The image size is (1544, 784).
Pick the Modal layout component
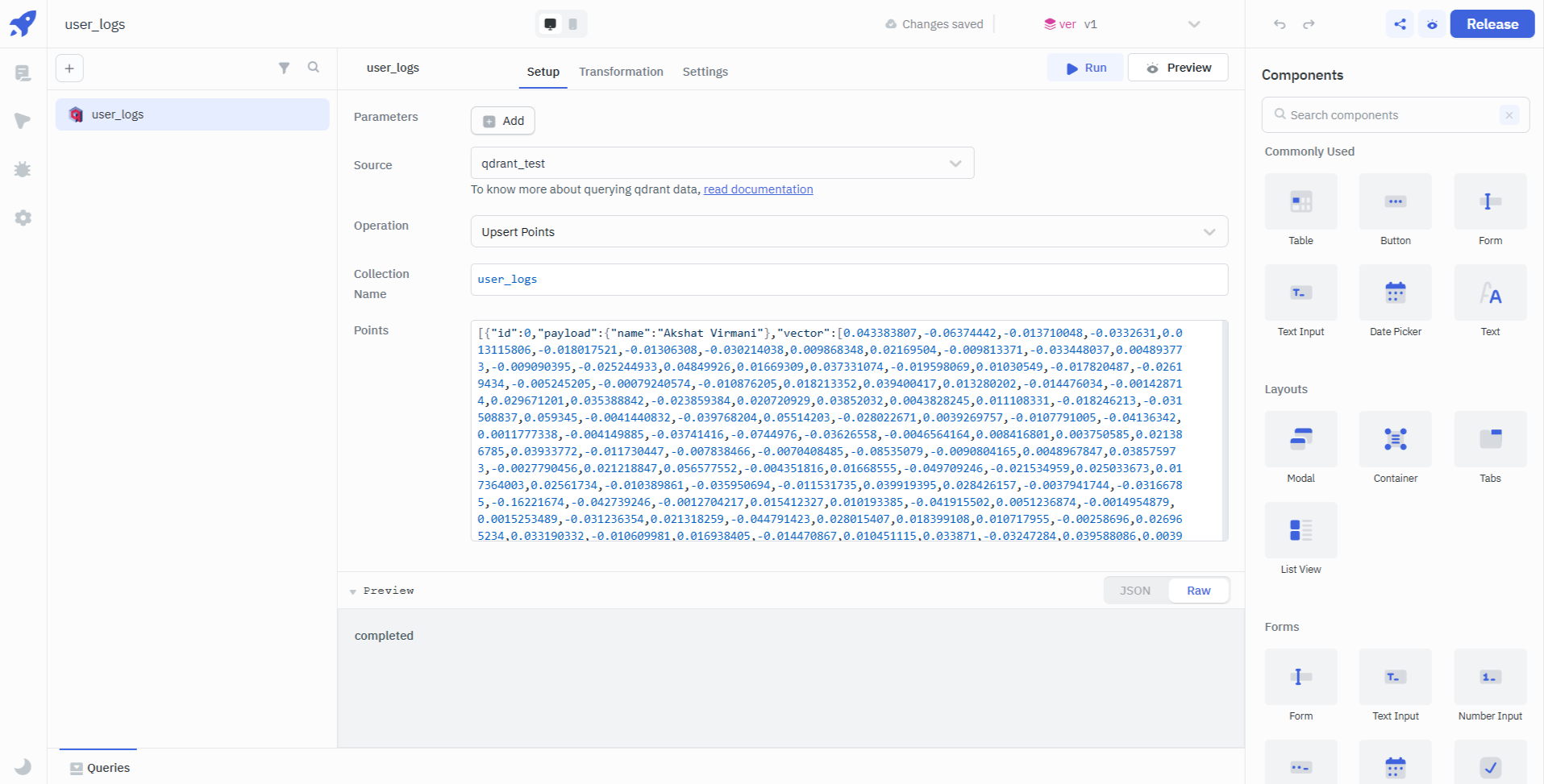tap(1301, 439)
